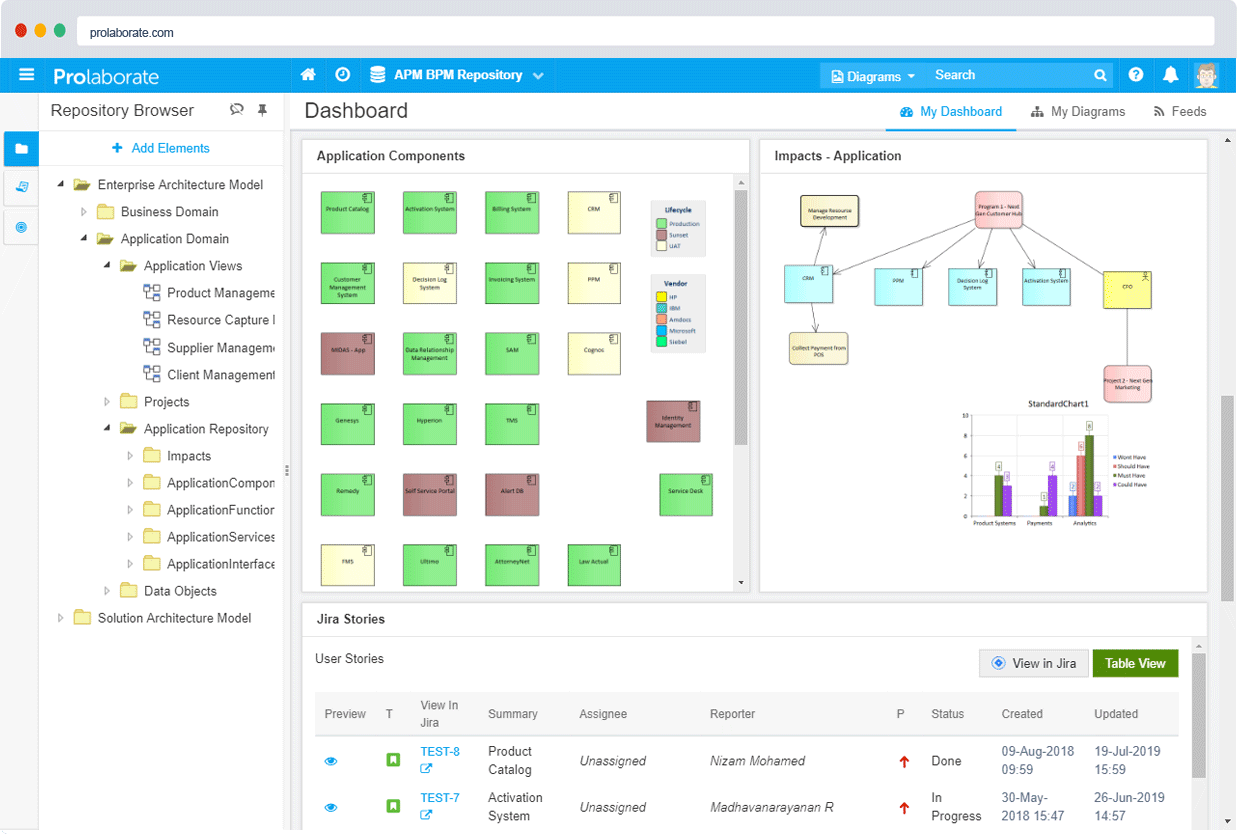Expand the Solution Architecture Model node
The image size is (1237, 834).
tap(61, 618)
